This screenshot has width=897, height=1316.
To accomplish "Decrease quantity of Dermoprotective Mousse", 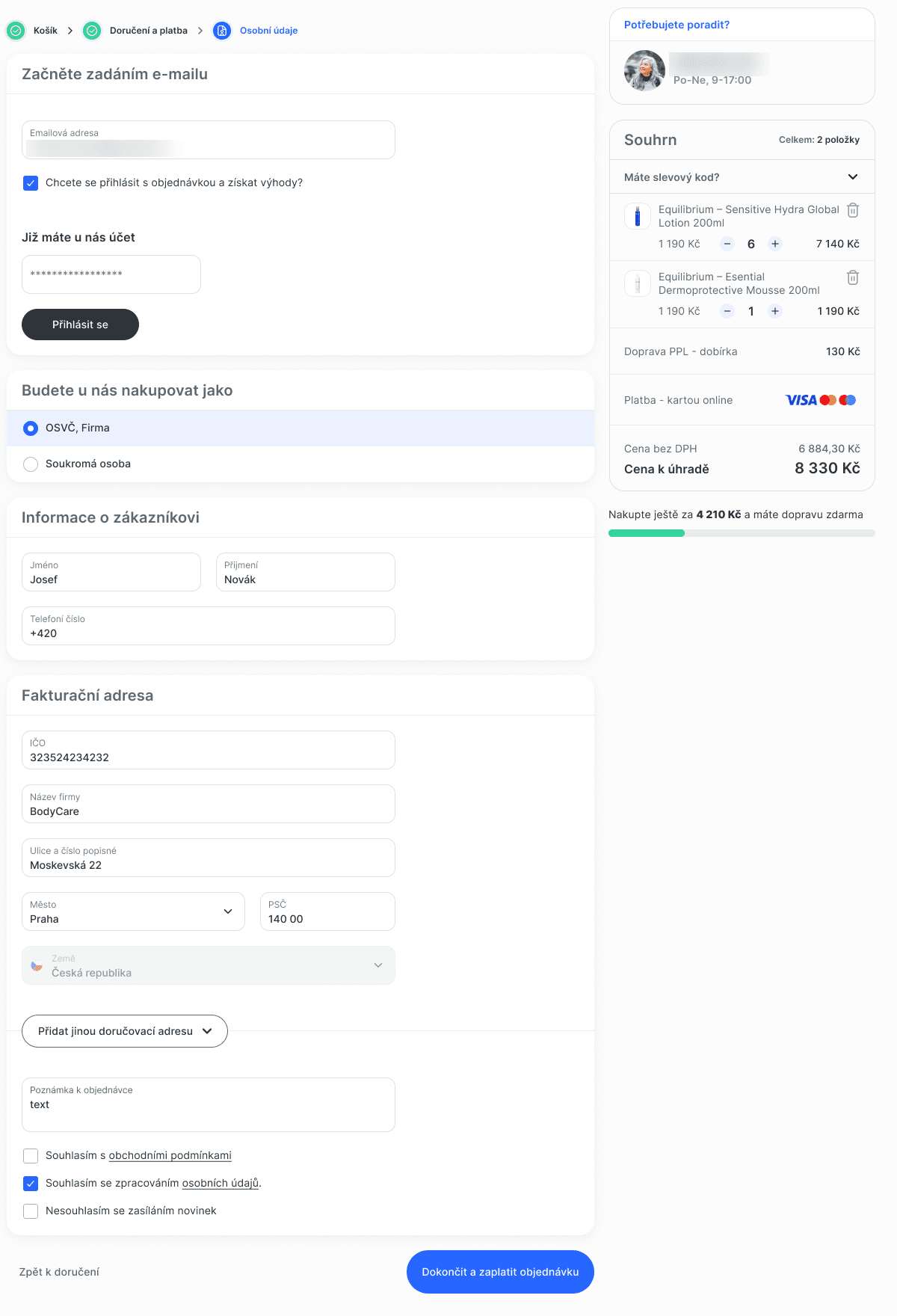I will click(x=727, y=311).
